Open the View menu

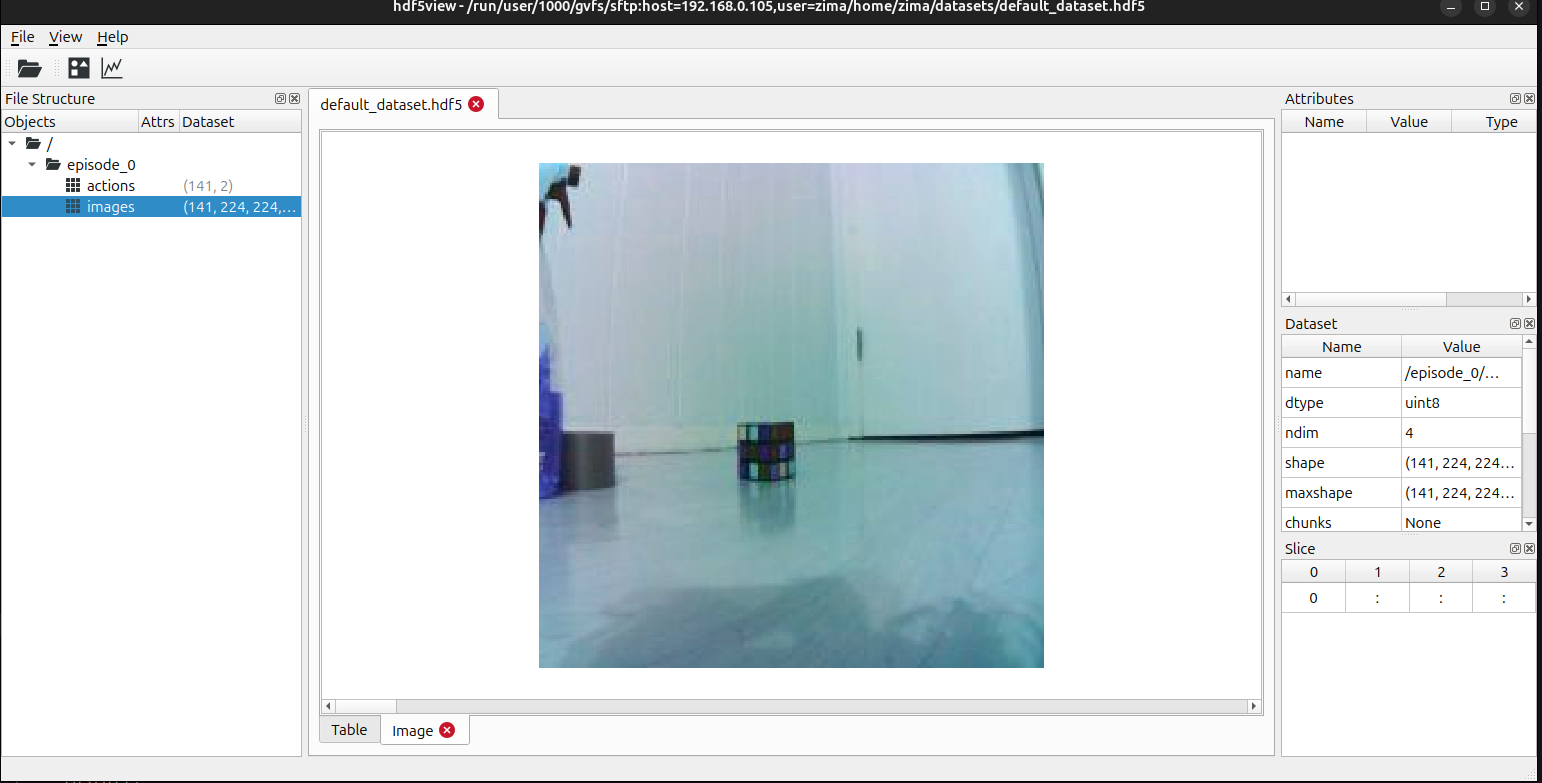(65, 37)
